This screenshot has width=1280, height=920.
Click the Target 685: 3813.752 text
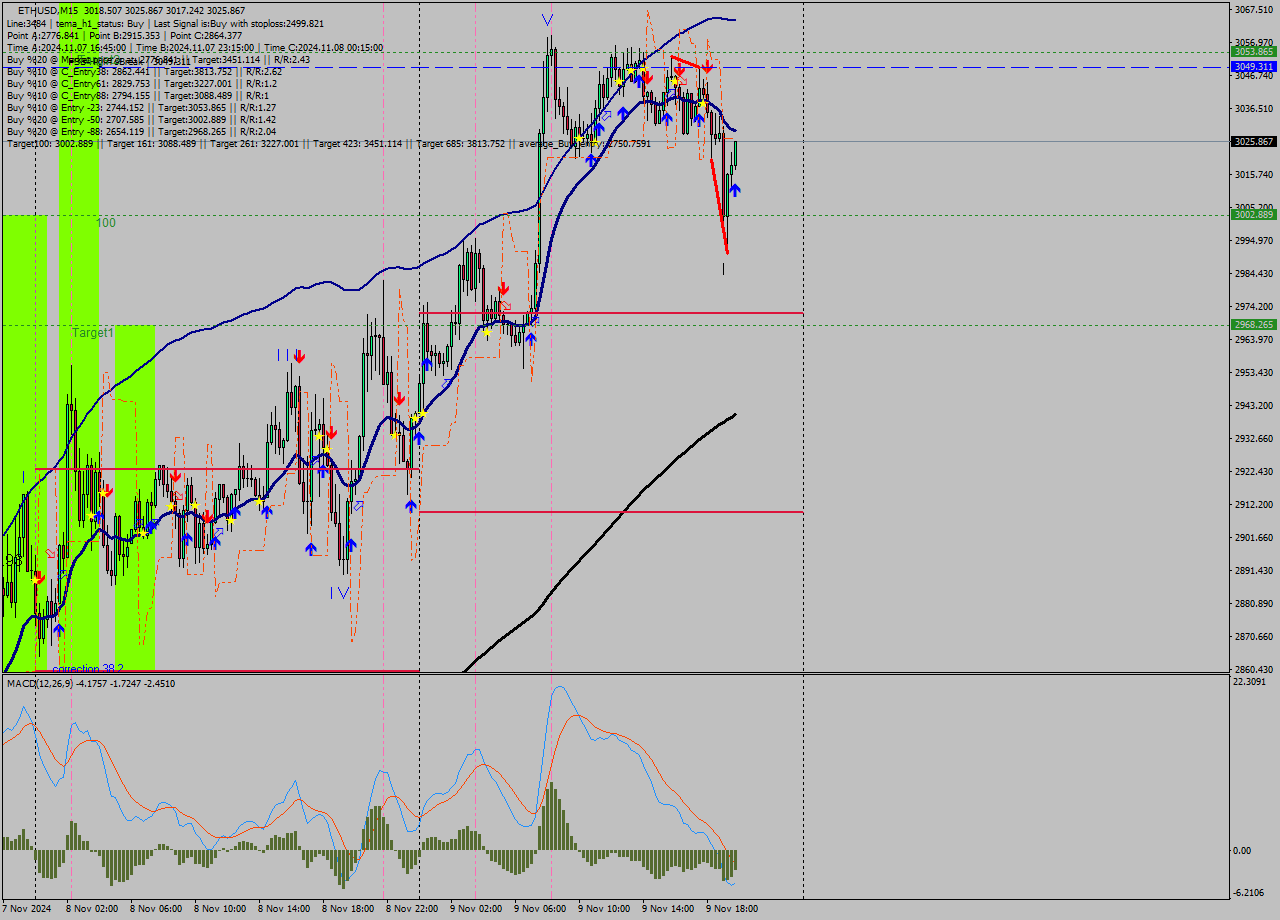(x=461, y=144)
